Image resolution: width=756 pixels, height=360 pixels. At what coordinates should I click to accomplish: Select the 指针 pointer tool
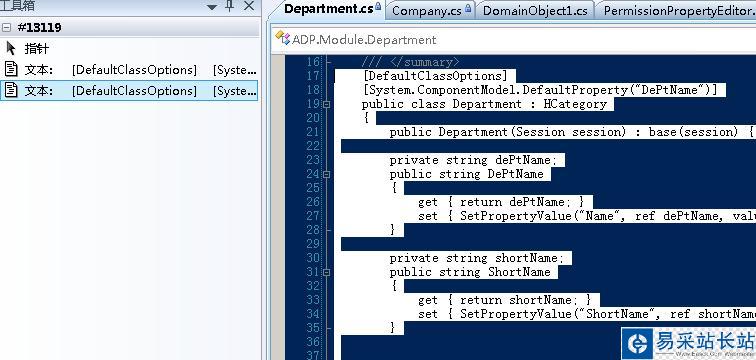tap(129, 49)
